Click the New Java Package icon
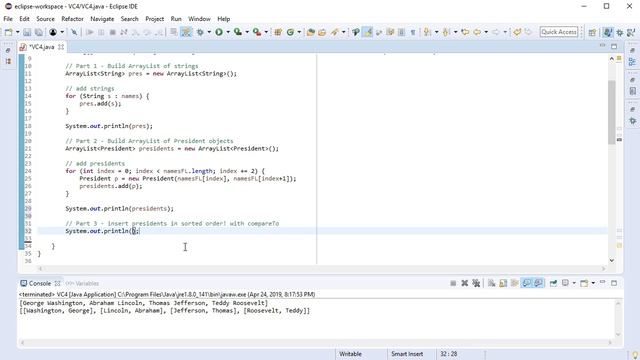 click(x=278, y=32)
